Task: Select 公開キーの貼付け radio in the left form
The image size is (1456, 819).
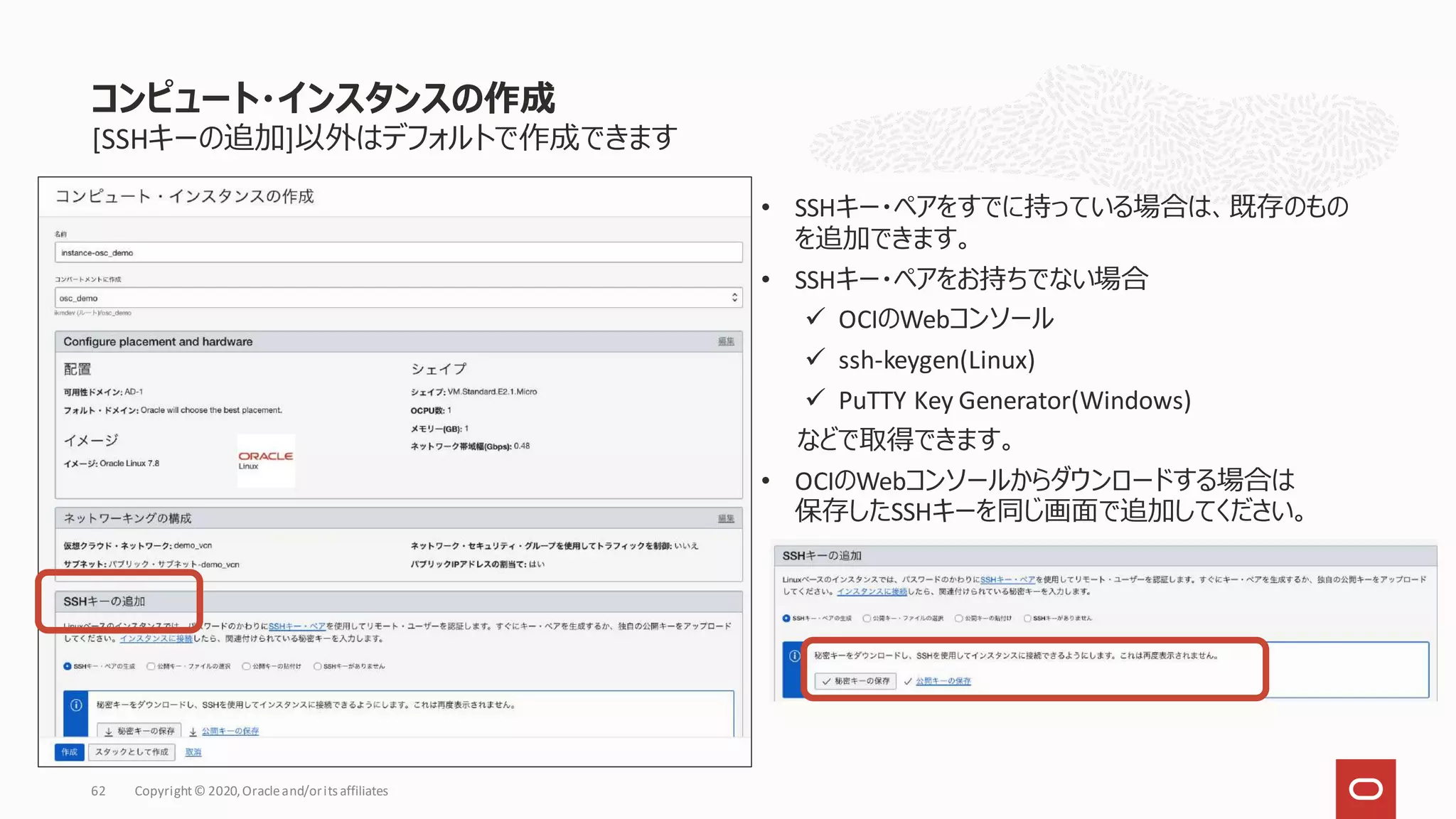Action: [x=246, y=666]
